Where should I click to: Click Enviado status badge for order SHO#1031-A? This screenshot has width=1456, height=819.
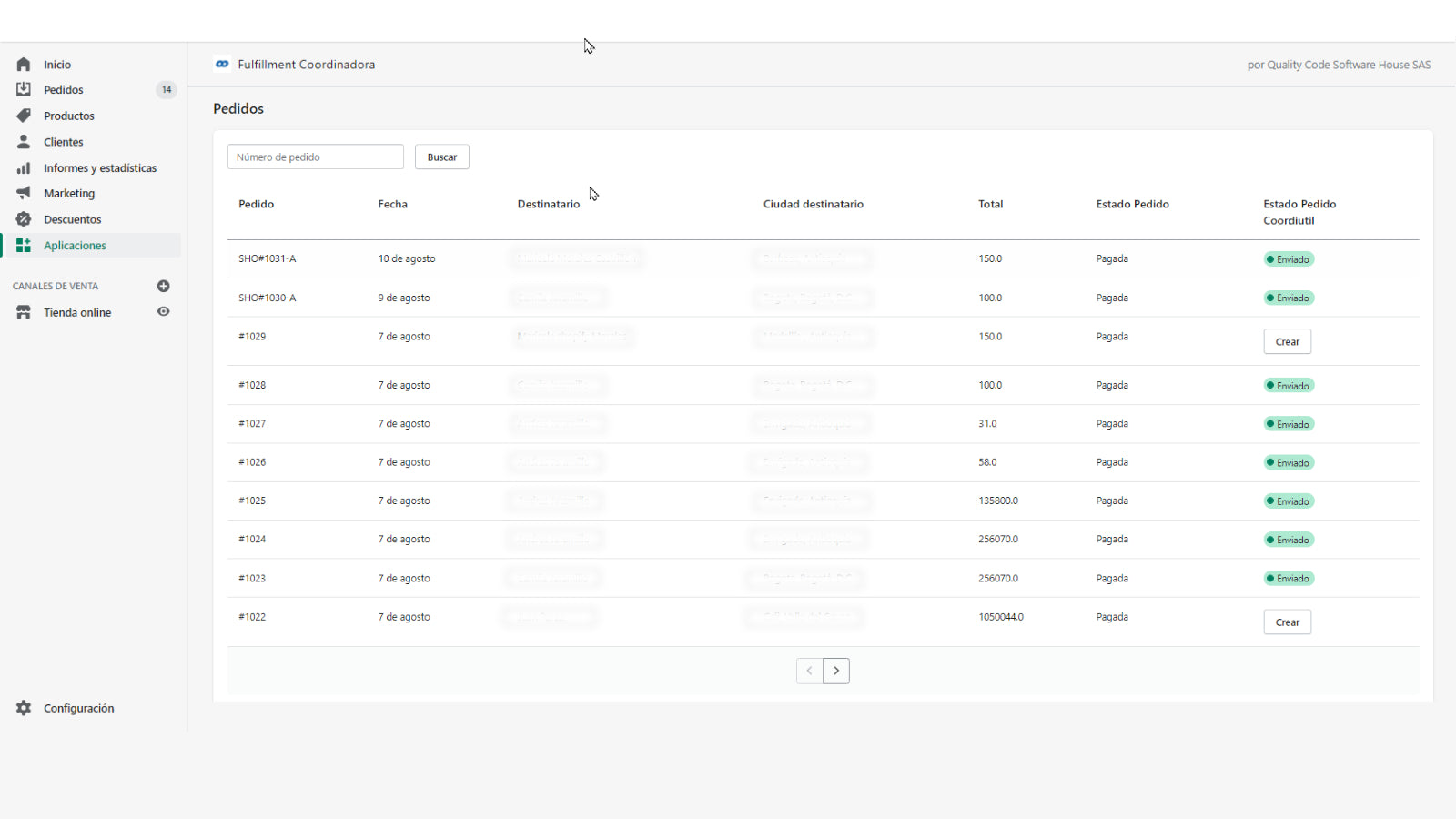pyautogui.click(x=1289, y=259)
